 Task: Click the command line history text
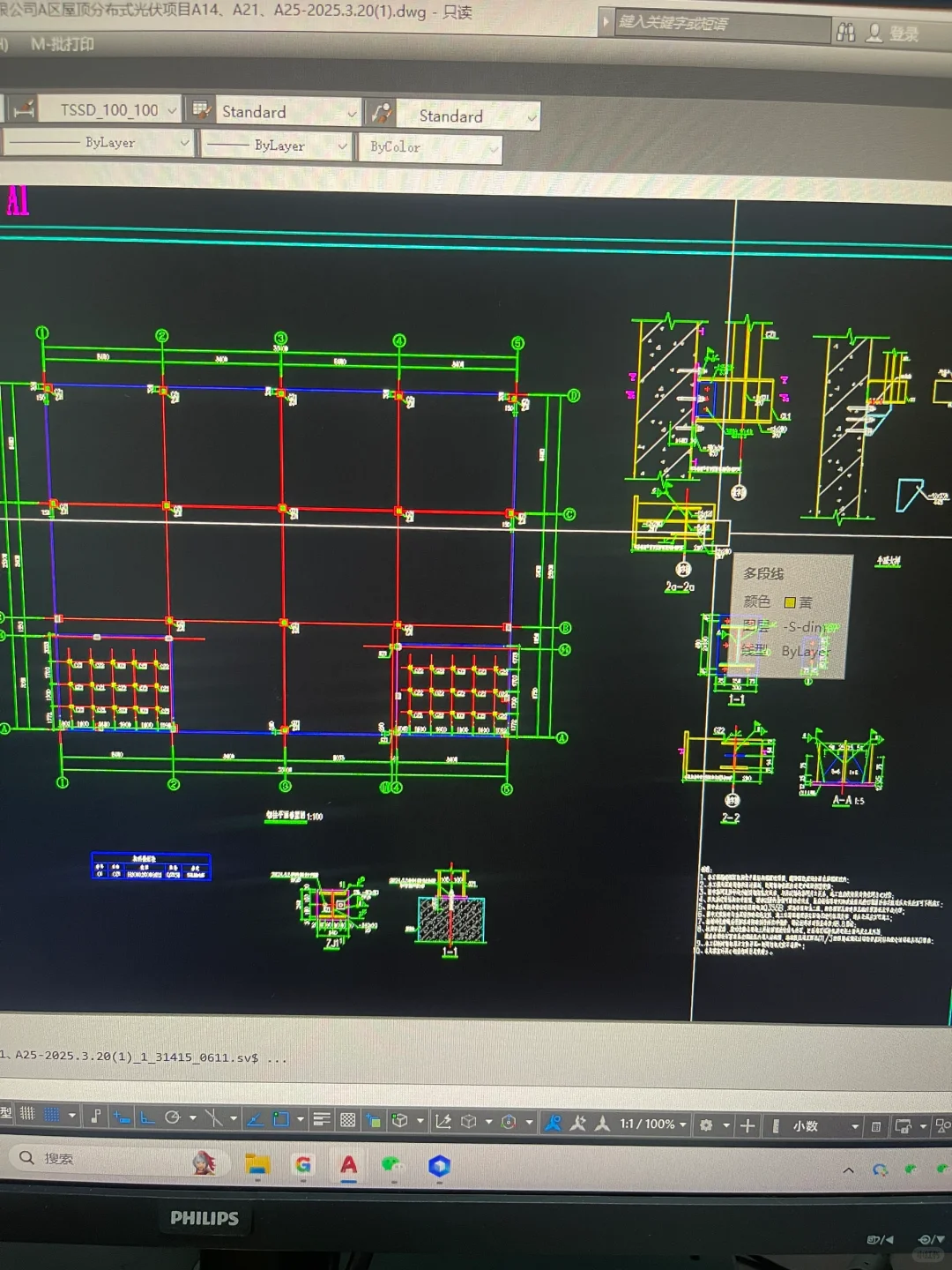click(143, 1057)
